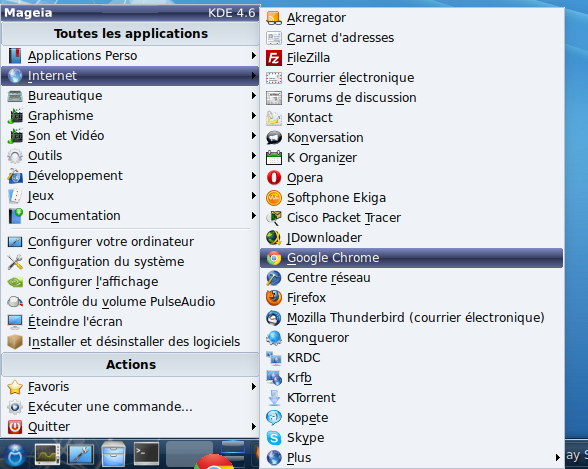
Task: Open FileZilla FTP client
Action: 411,58
